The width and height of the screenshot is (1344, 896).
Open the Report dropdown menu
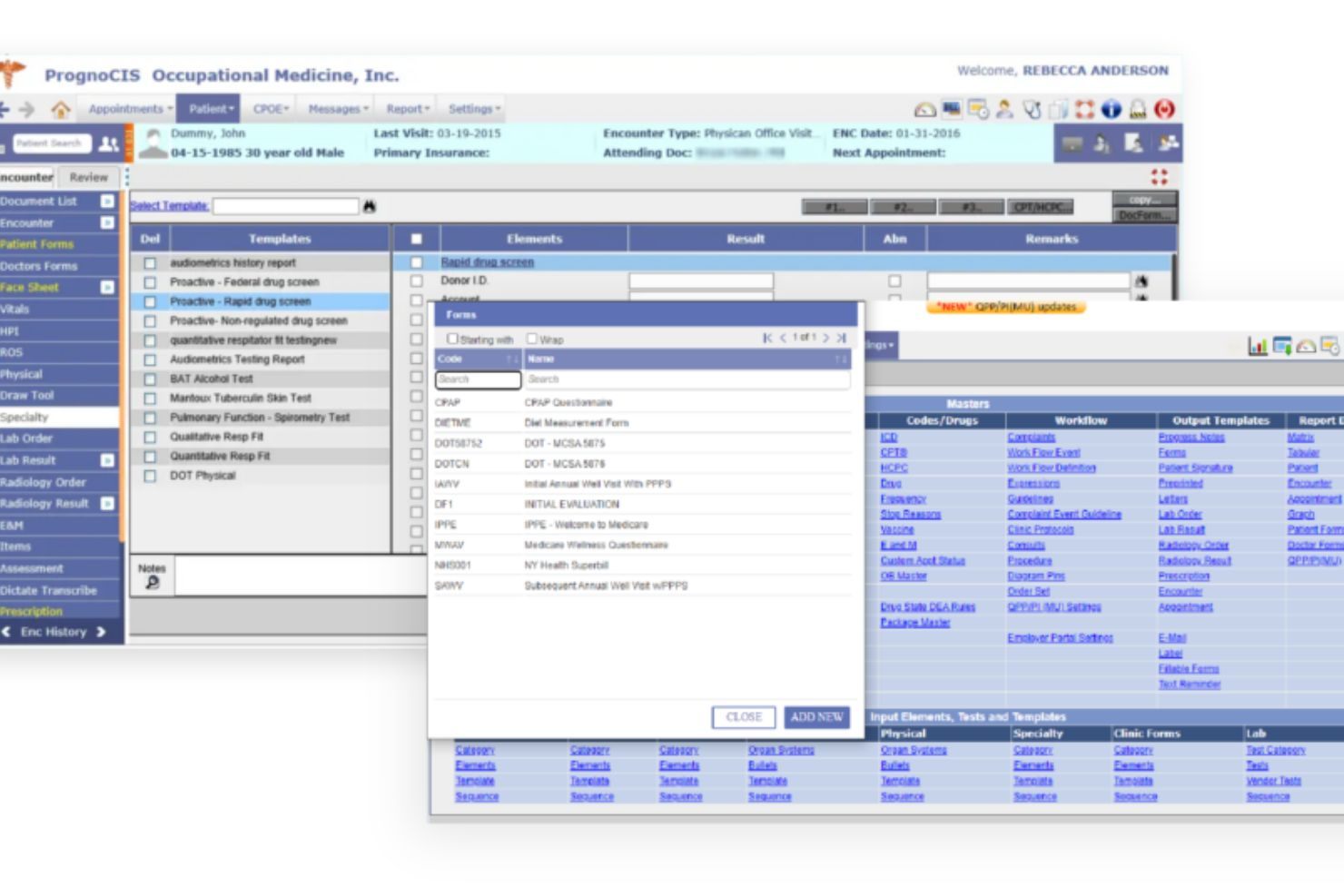[408, 109]
